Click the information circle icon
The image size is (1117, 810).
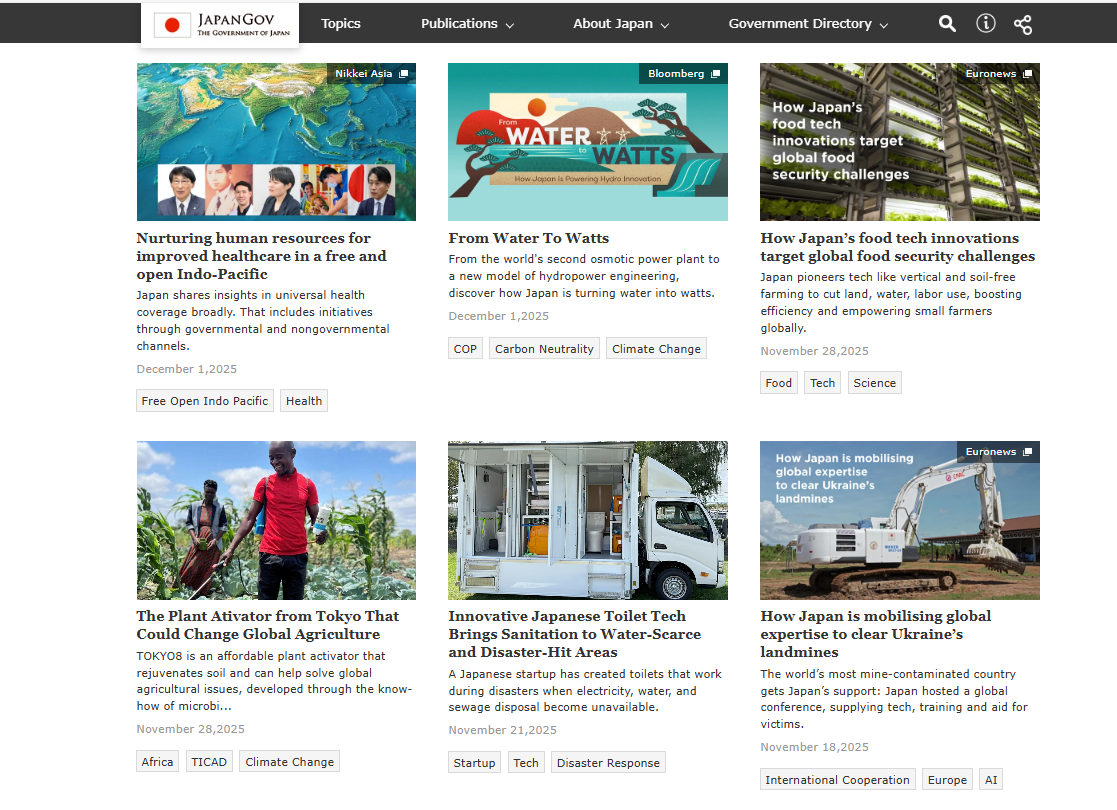(x=985, y=24)
